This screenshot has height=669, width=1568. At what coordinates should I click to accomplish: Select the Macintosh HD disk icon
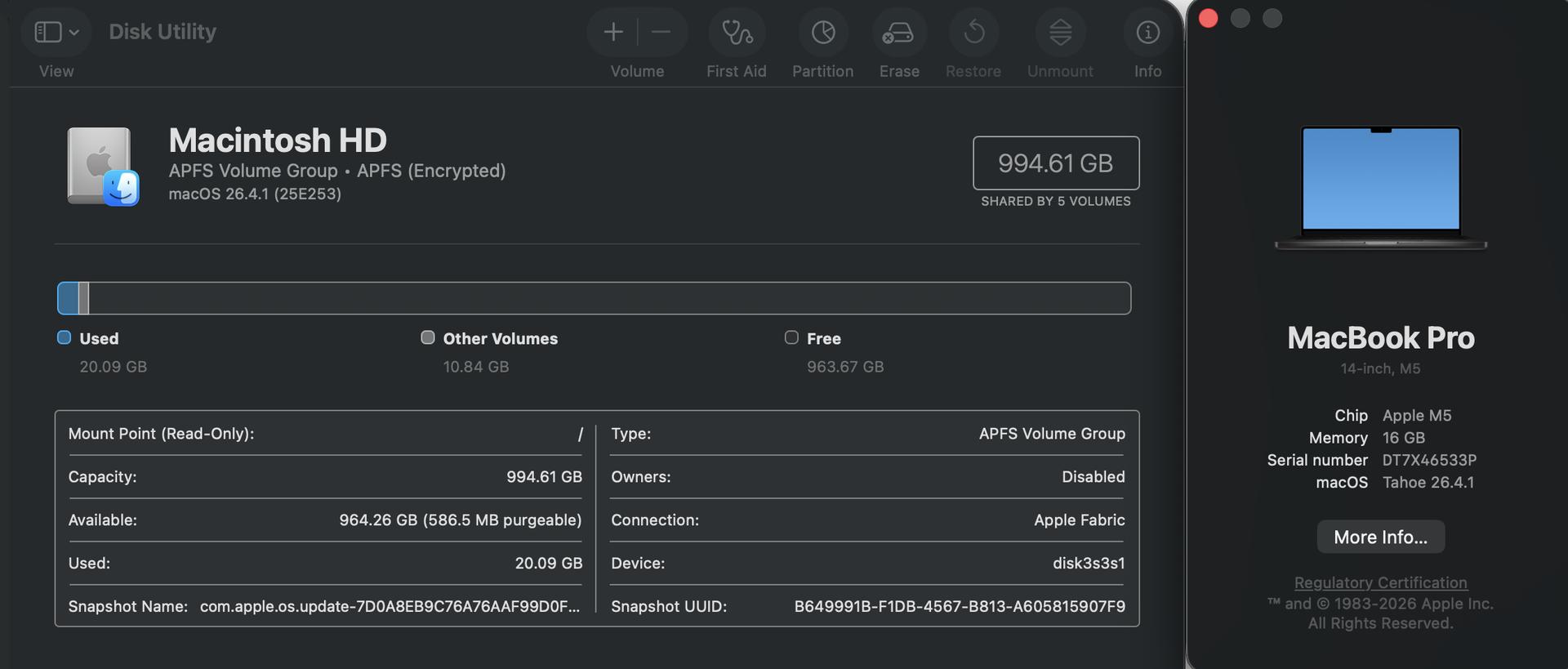click(x=103, y=166)
